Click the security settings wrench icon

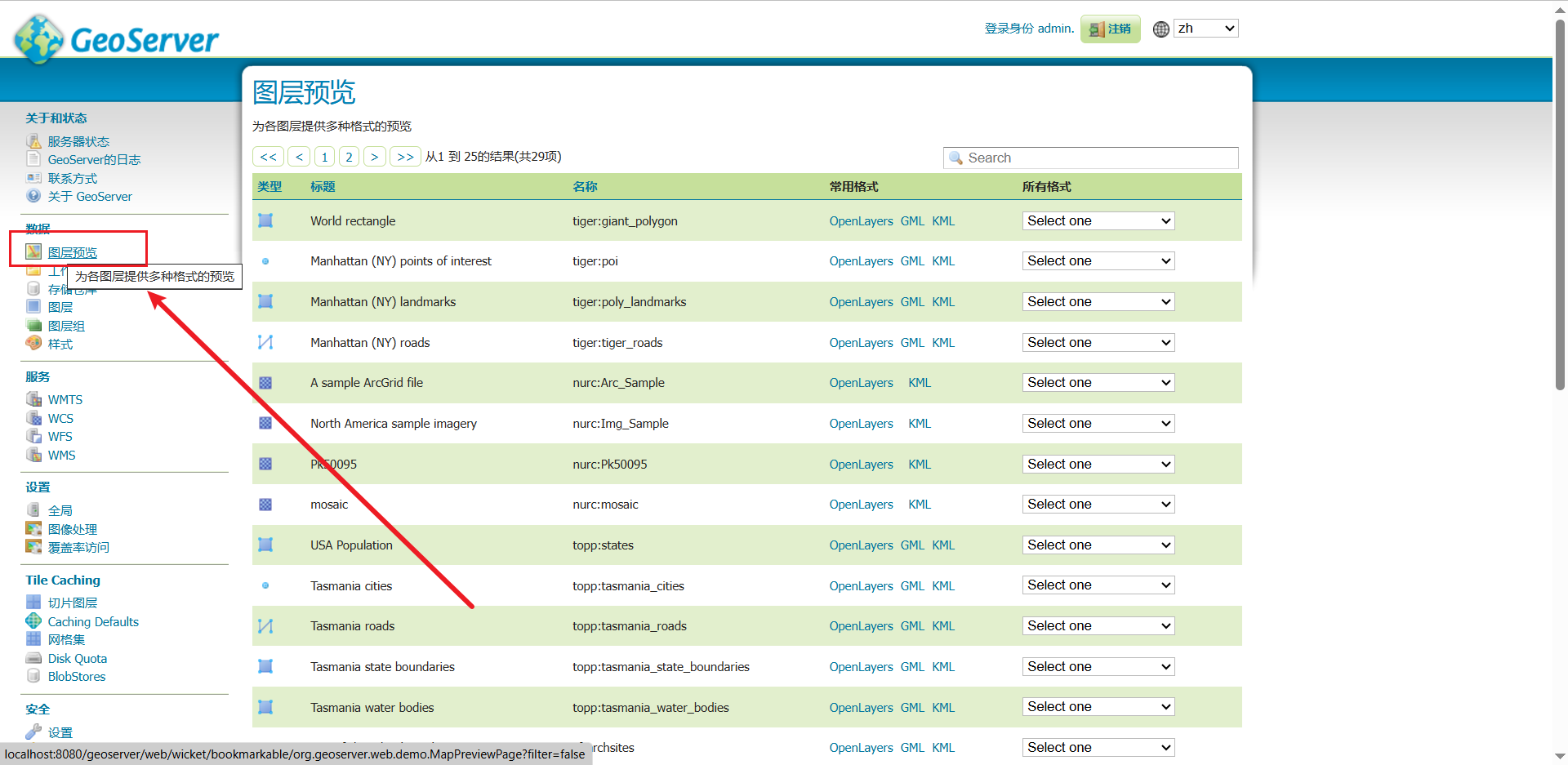click(x=33, y=732)
